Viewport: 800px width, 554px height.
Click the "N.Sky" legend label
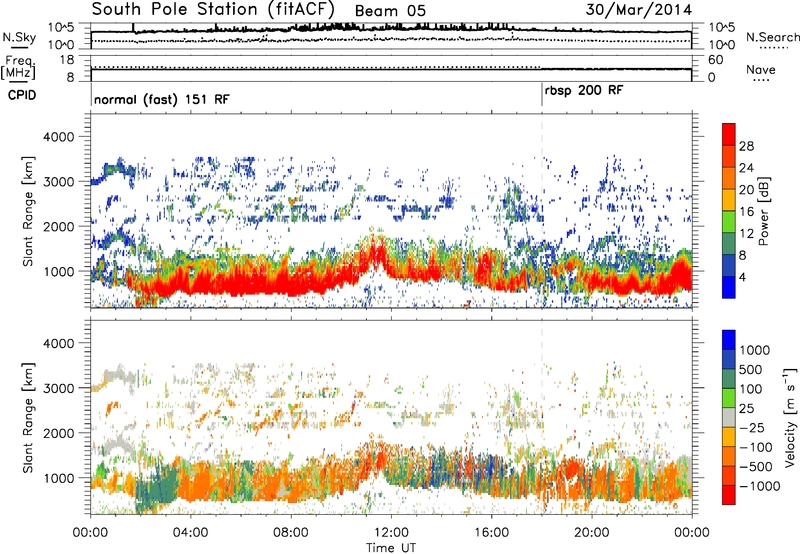pyautogui.click(x=19, y=37)
